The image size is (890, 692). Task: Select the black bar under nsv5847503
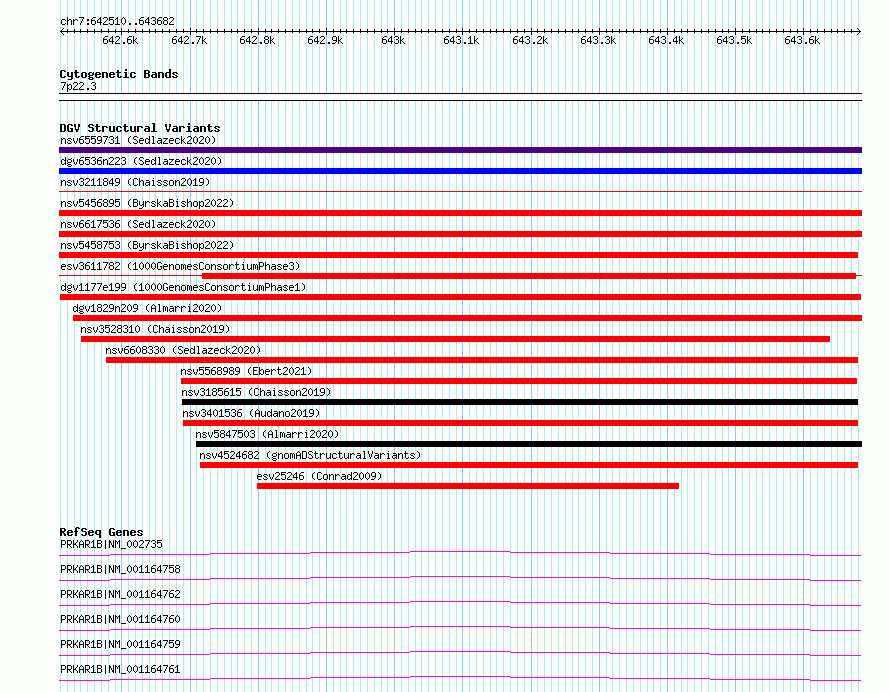(x=529, y=444)
